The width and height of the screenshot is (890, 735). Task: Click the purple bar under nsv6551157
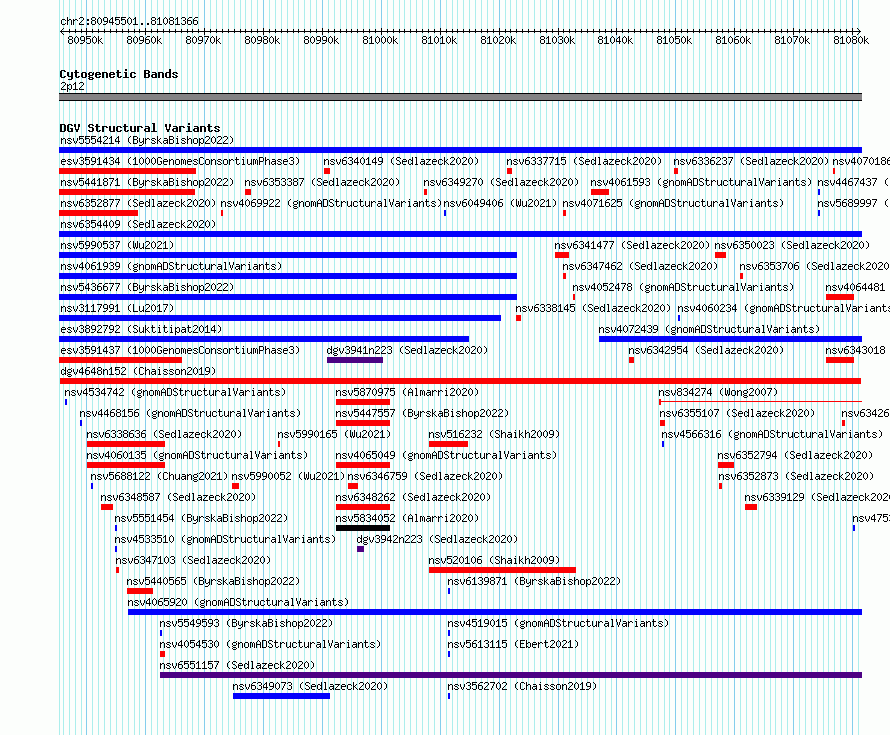[511, 675]
